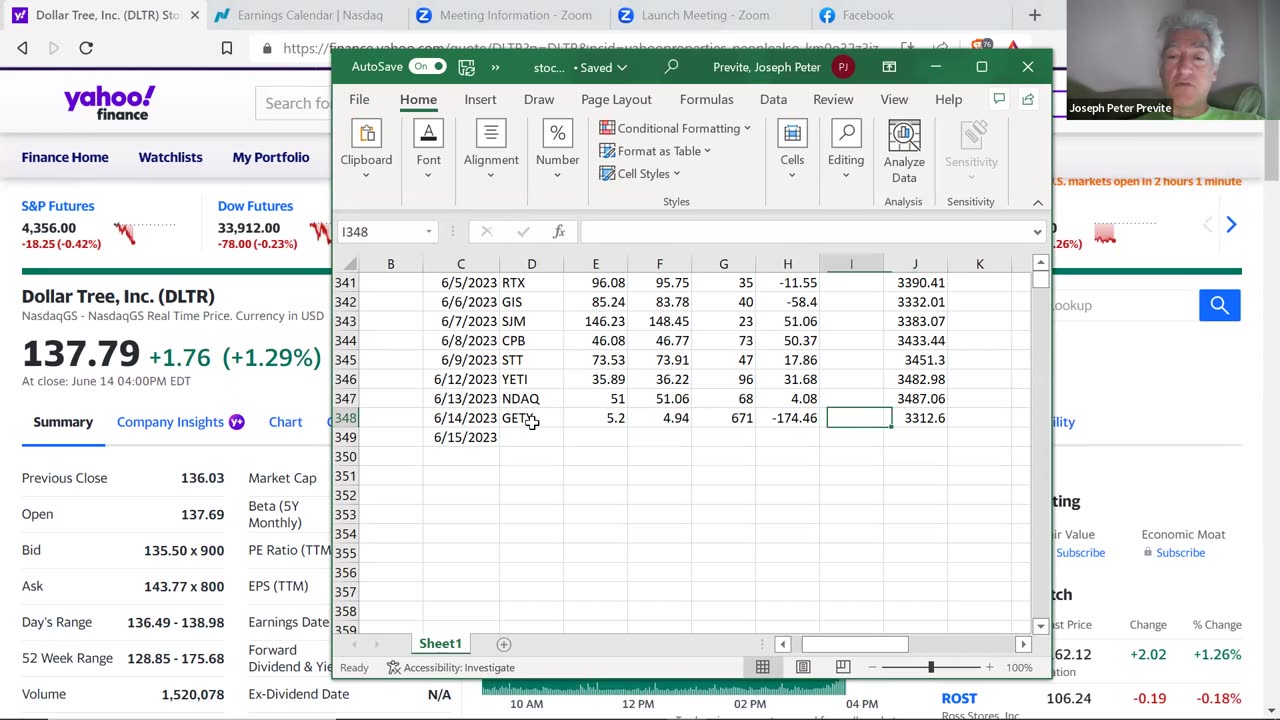The width and height of the screenshot is (1280, 720).
Task: Open the Excel search magnifier icon
Action: 671,67
